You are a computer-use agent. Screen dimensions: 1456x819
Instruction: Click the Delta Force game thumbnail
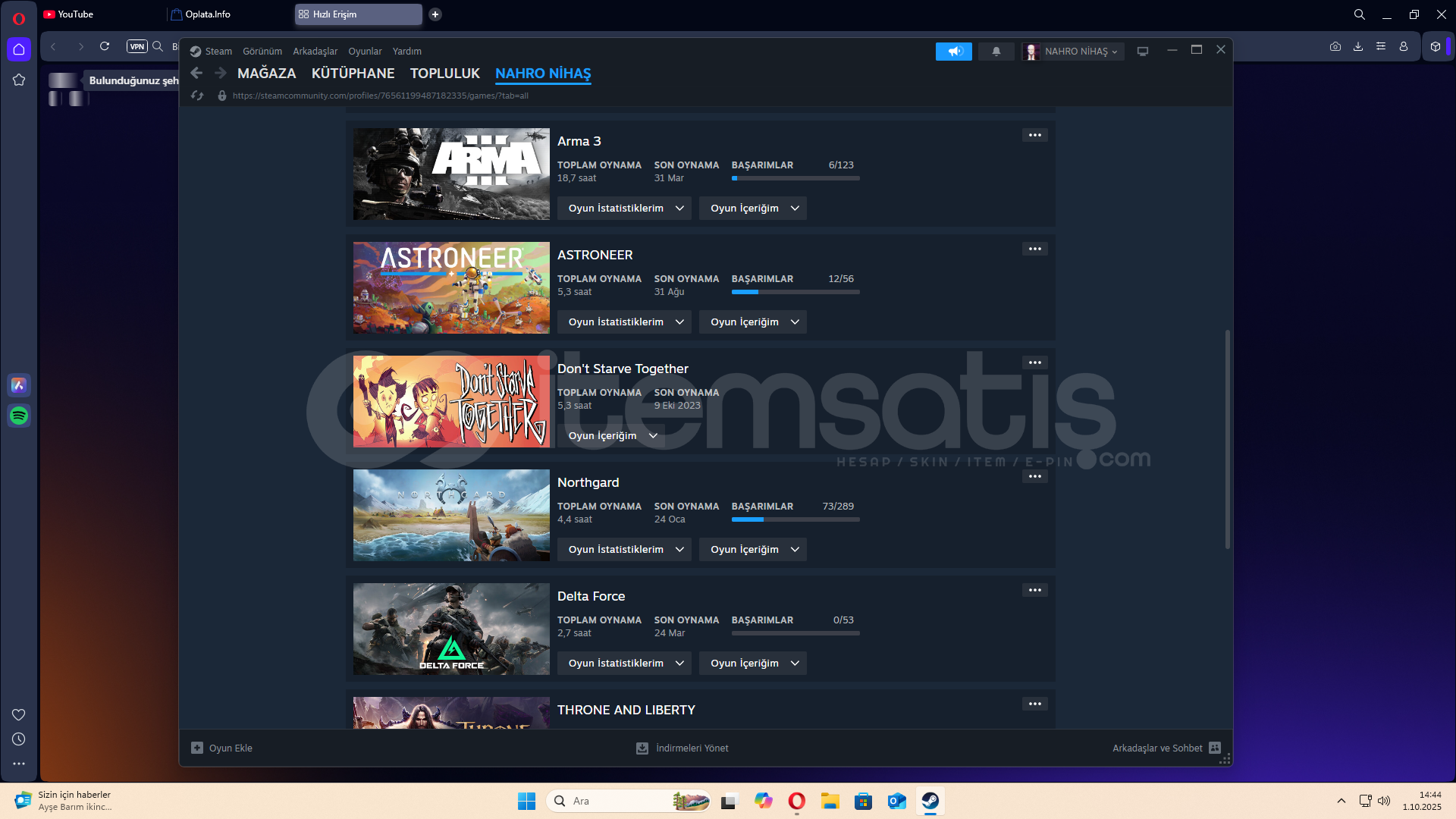[451, 629]
